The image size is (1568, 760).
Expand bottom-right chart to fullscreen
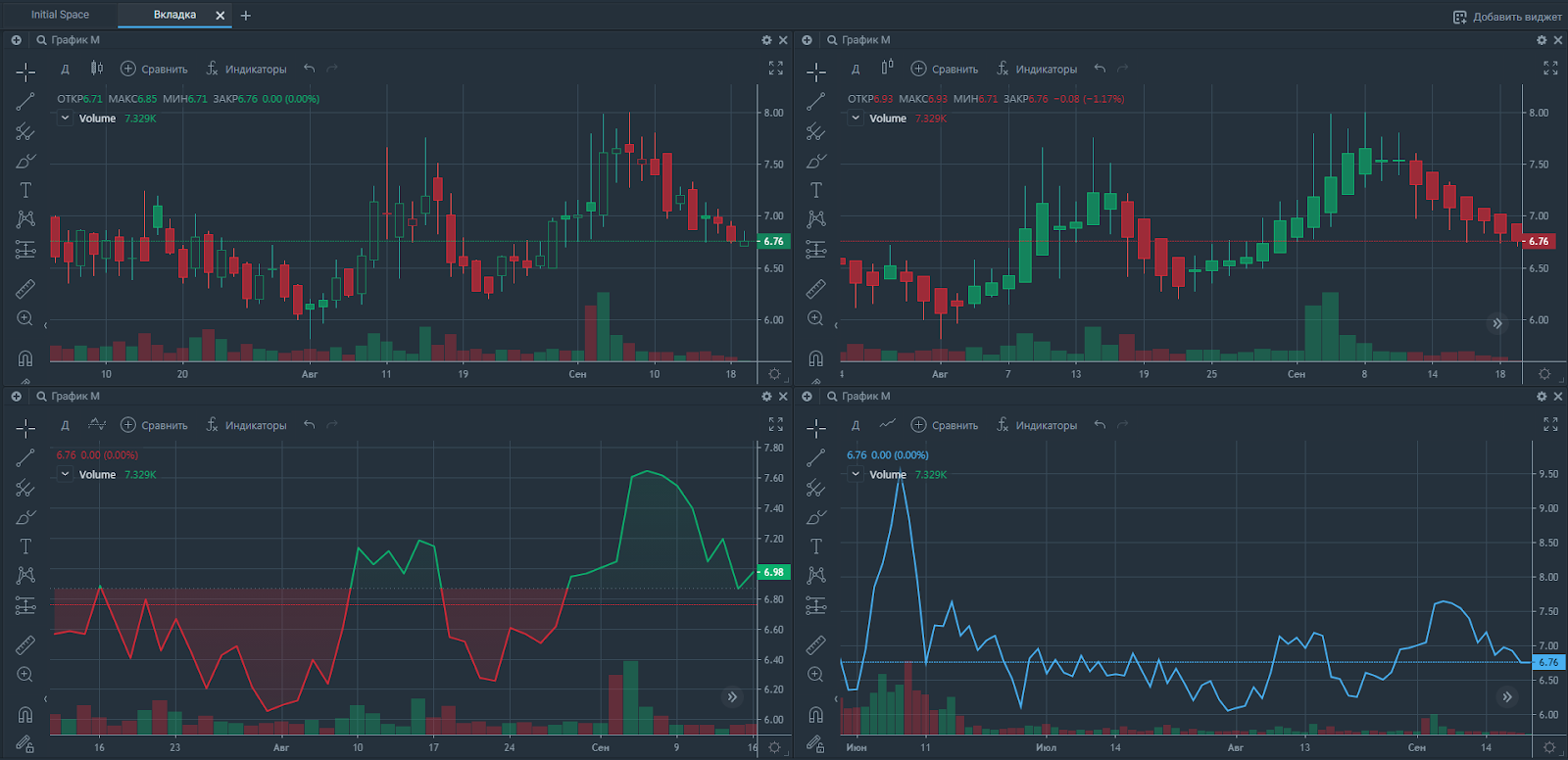(1550, 424)
